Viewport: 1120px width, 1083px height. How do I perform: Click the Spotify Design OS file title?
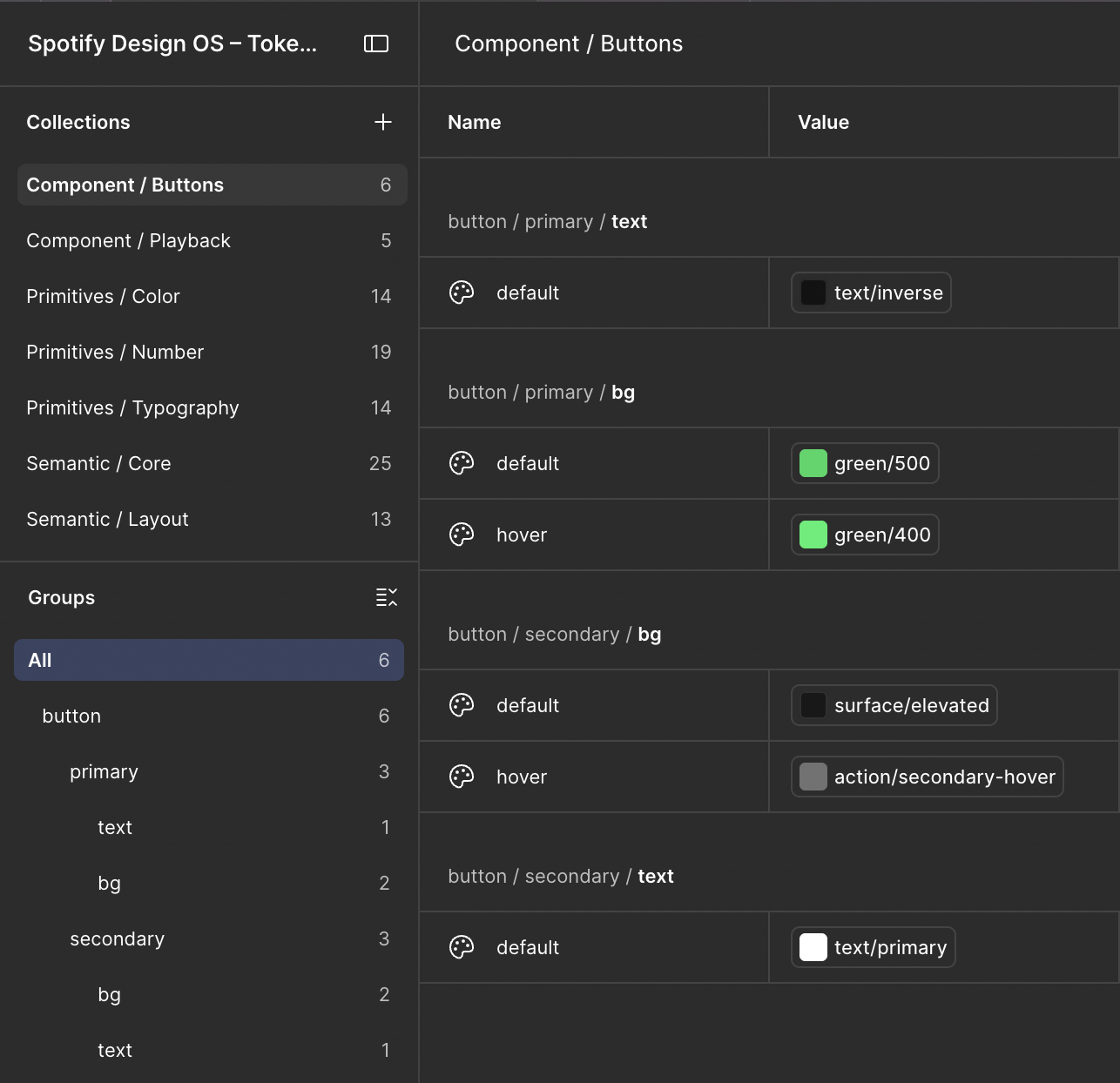[172, 44]
